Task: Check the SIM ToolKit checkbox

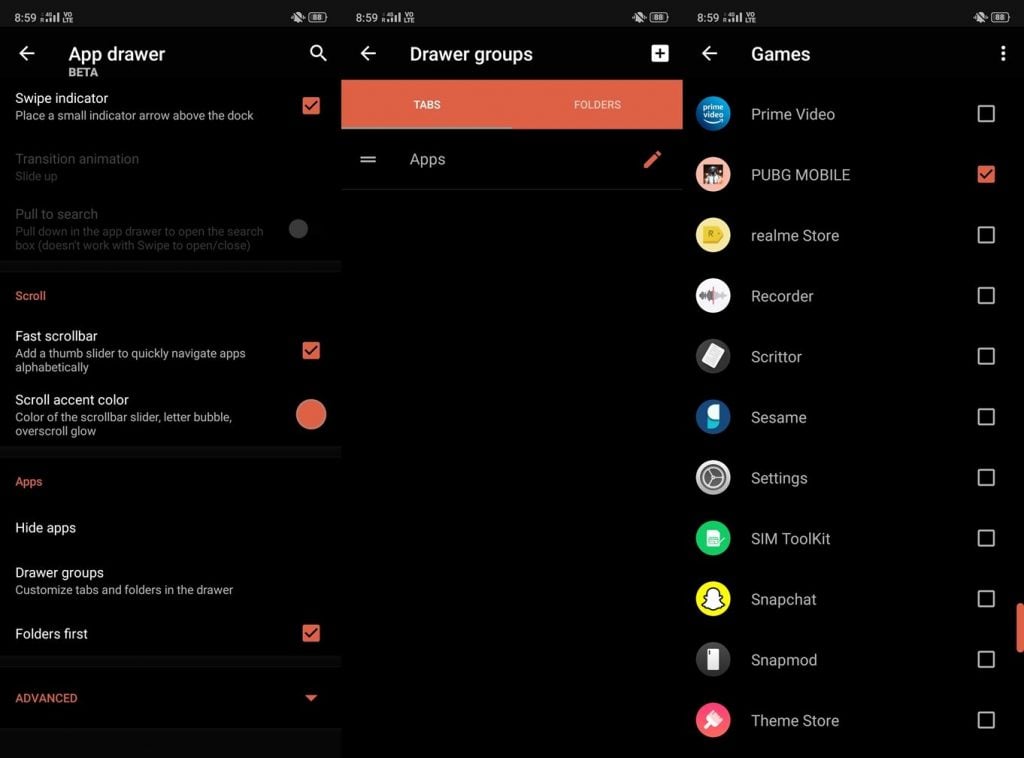Action: click(986, 539)
